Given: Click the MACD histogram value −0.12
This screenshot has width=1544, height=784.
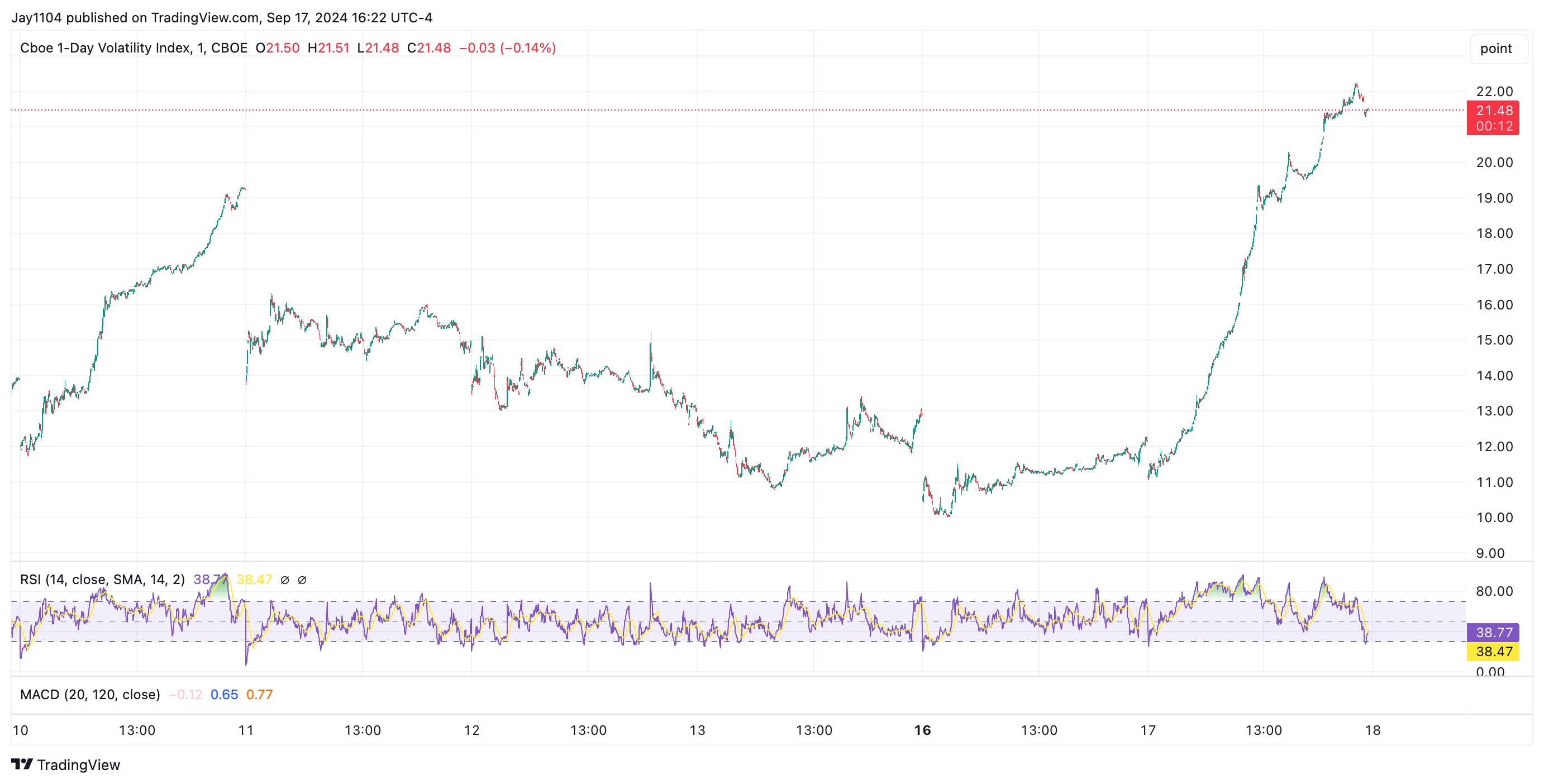Looking at the screenshot, I should pos(185,695).
